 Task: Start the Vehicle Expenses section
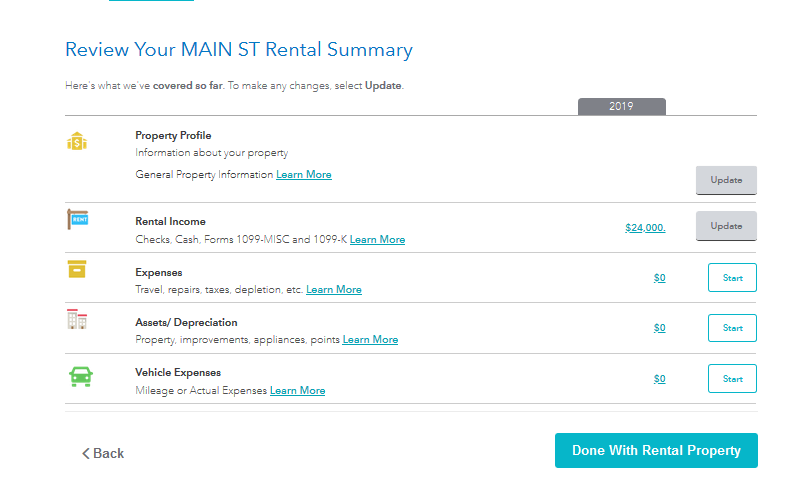tap(732, 379)
